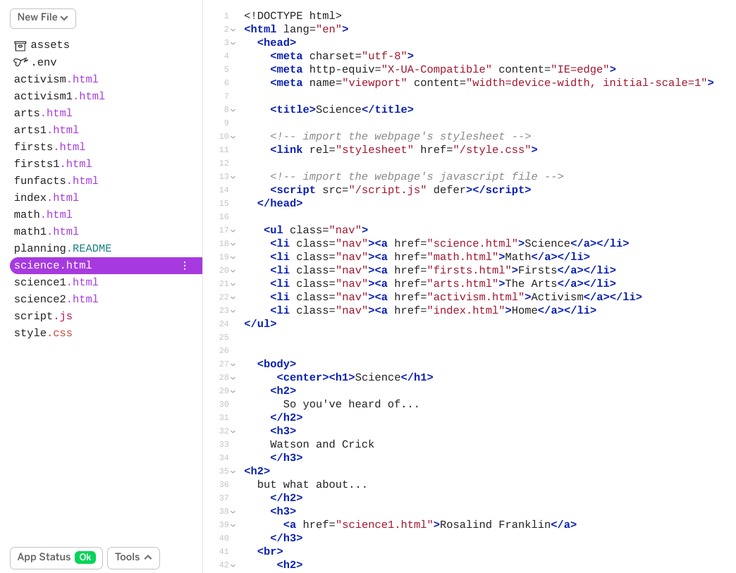The height and width of the screenshot is (573, 736).
Task: Click the "viewport" meta name value
Action: click(374, 83)
